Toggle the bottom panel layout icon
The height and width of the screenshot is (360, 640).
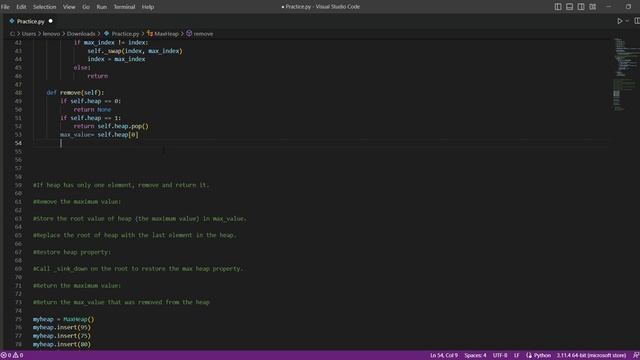(x=569, y=7)
